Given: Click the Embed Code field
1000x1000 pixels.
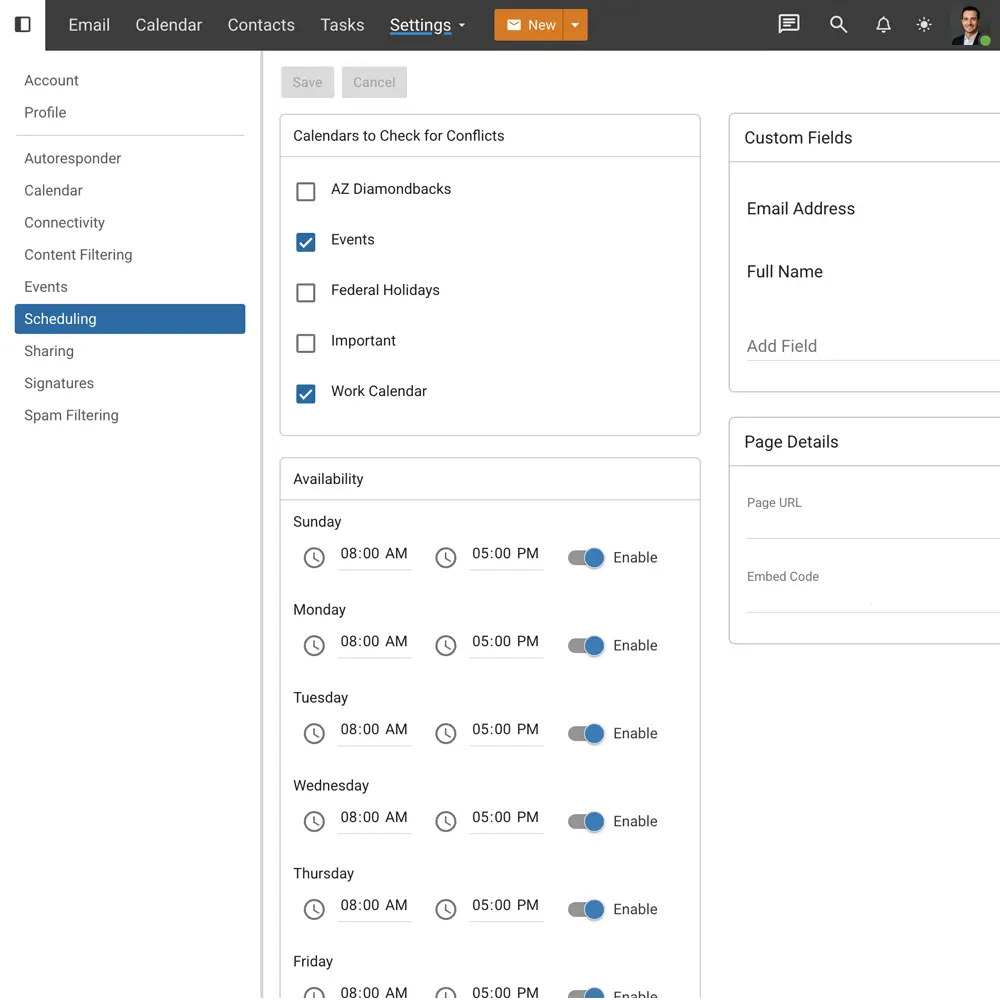Looking at the screenshot, I should pyautogui.click(x=872, y=591).
